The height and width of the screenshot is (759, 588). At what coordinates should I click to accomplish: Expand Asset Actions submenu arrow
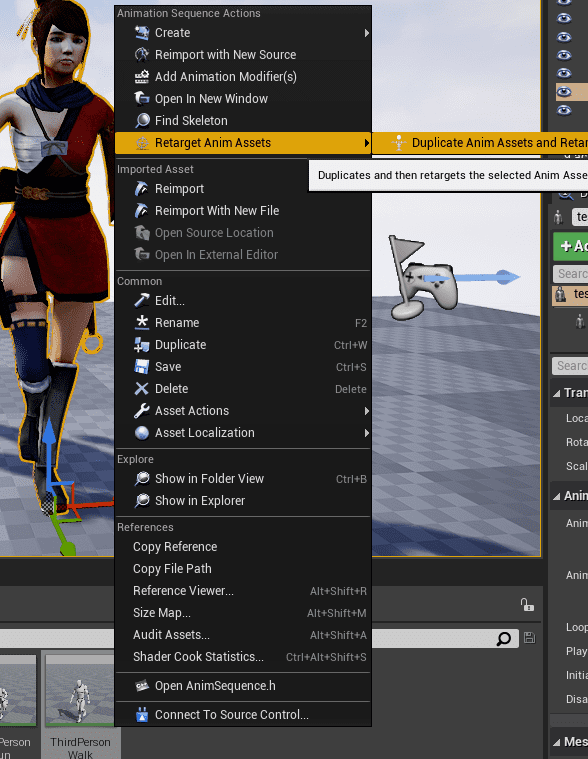pyautogui.click(x=367, y=411)
